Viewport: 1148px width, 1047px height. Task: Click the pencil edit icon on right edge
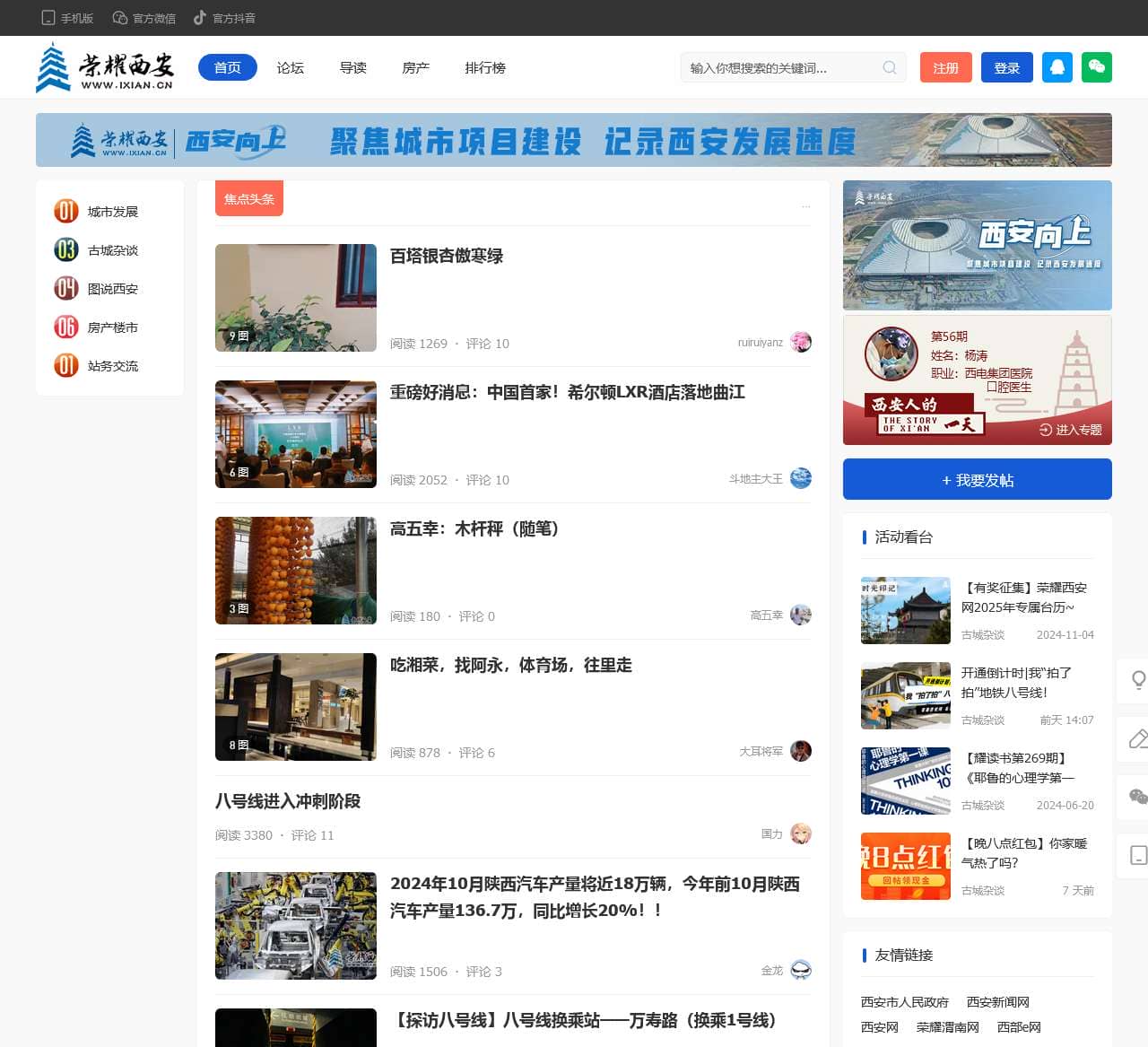pyautogui.click(x=1137, y=738)
